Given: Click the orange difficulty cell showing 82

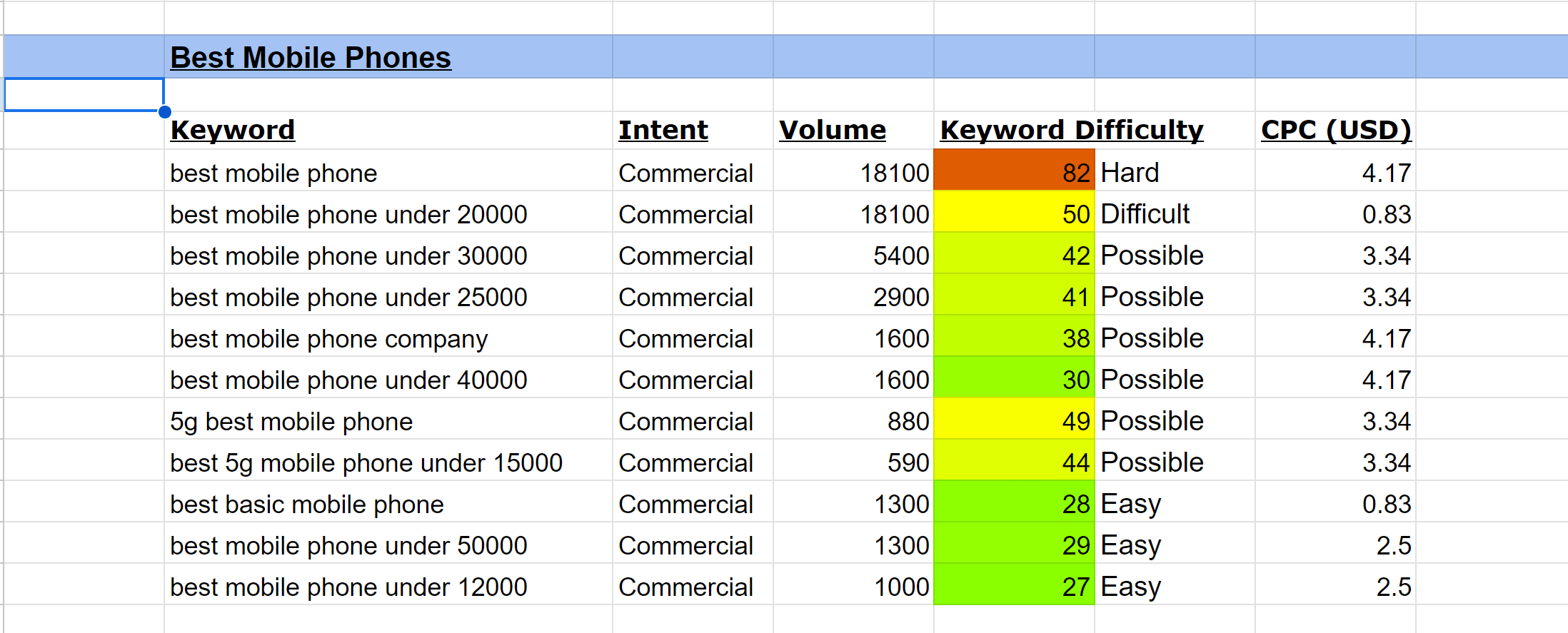Looking at the screenshot, I should click(1014, 171).
